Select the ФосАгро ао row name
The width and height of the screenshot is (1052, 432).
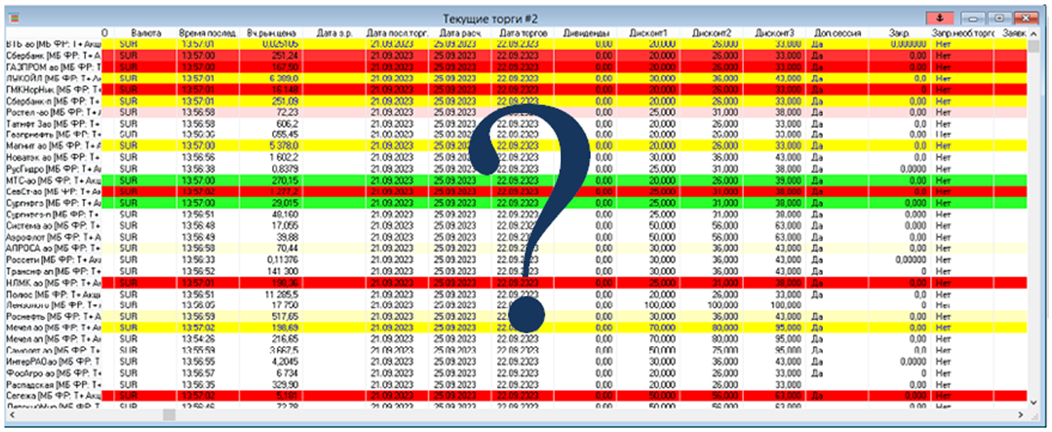[x=53, y=373]
